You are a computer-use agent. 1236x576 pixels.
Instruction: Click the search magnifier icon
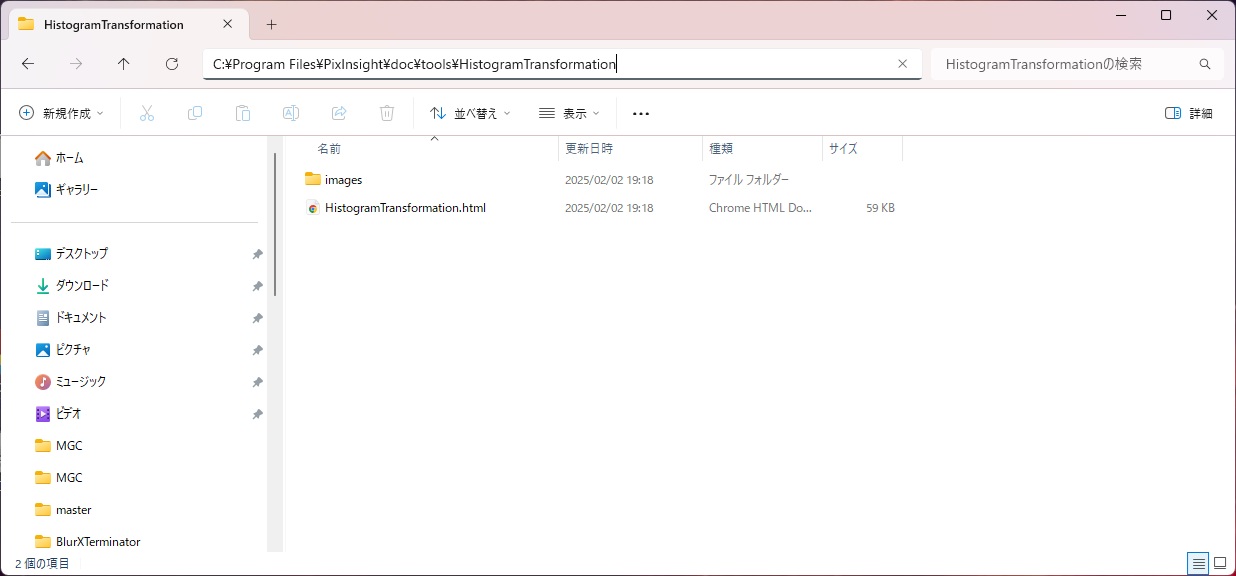click(1205, 64)
